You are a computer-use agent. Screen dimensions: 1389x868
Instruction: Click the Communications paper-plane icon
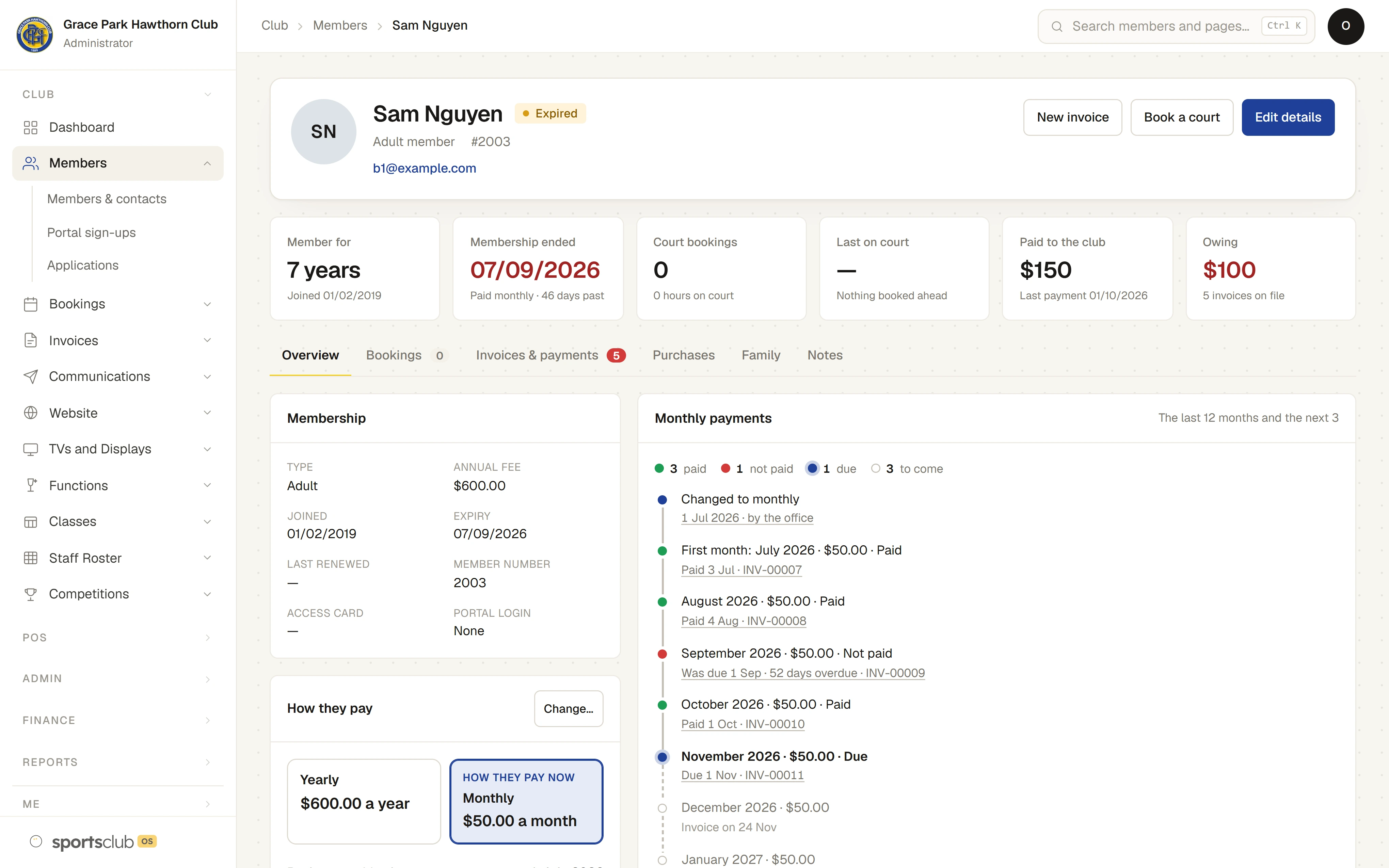click(30, 376)
